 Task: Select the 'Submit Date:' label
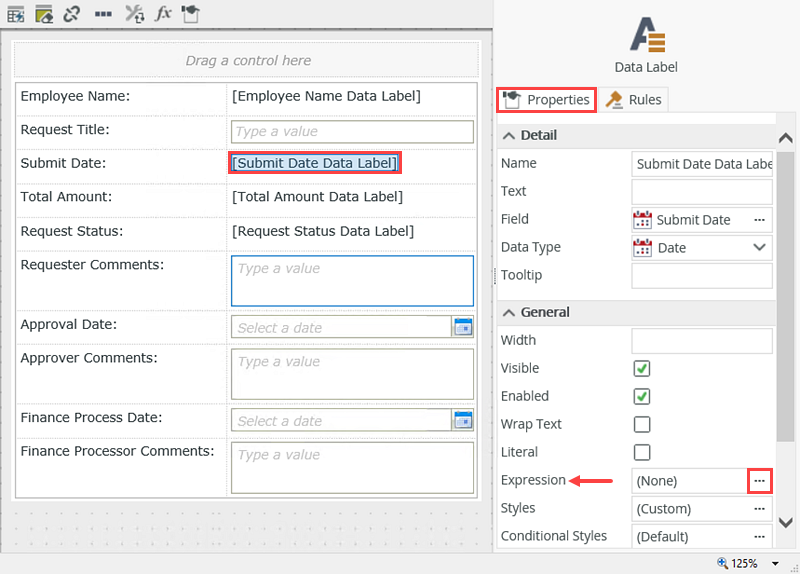63,163
